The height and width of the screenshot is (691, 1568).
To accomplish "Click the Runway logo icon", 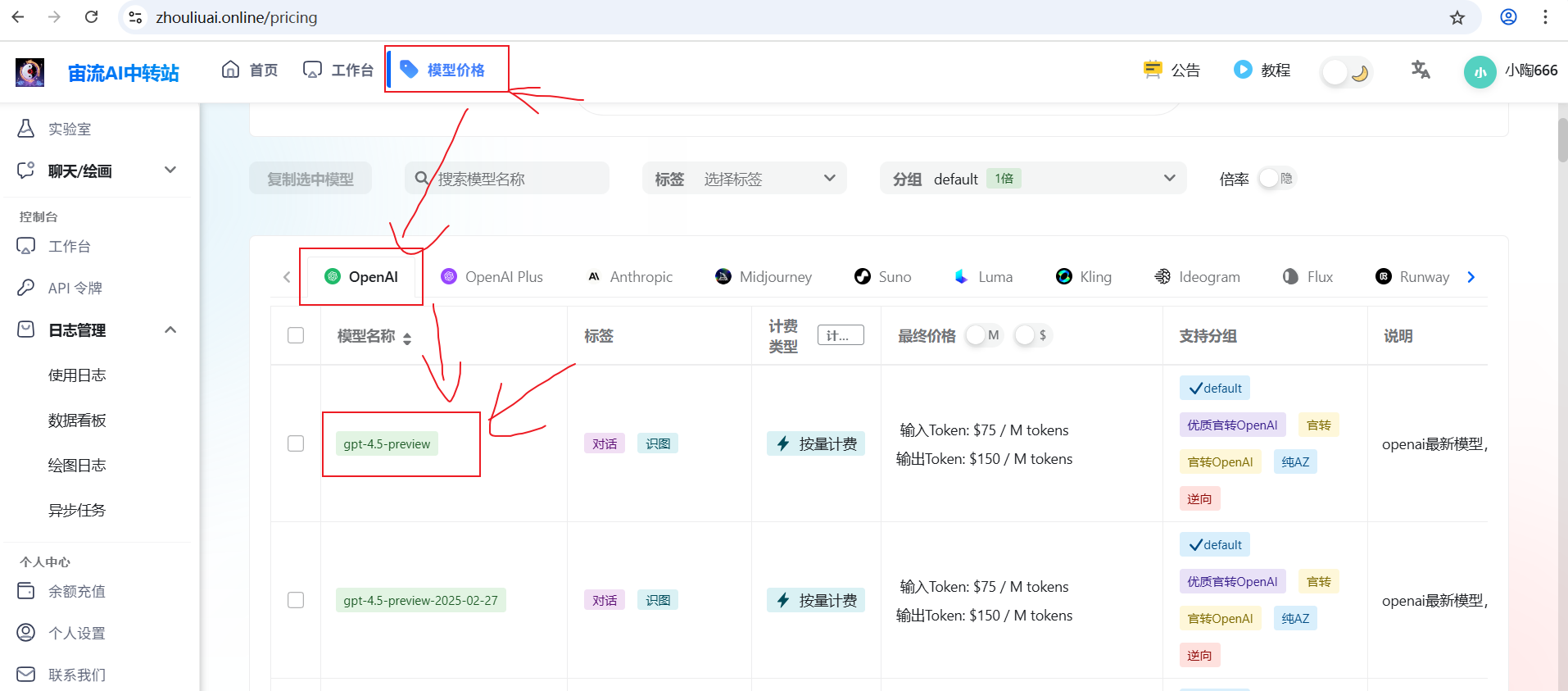I will [1384, 276].
